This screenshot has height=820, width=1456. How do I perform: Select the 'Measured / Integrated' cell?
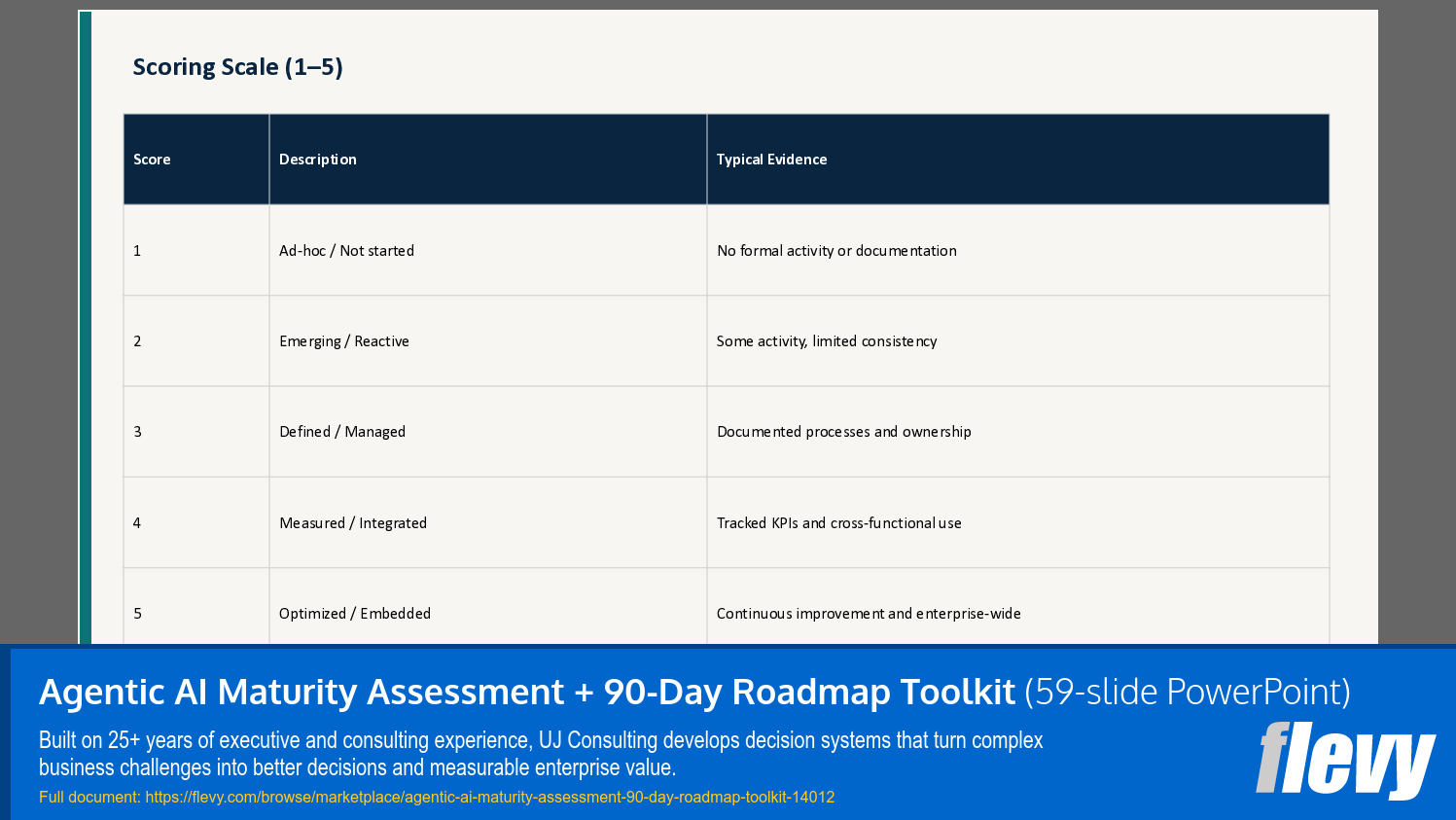point(488,522)
